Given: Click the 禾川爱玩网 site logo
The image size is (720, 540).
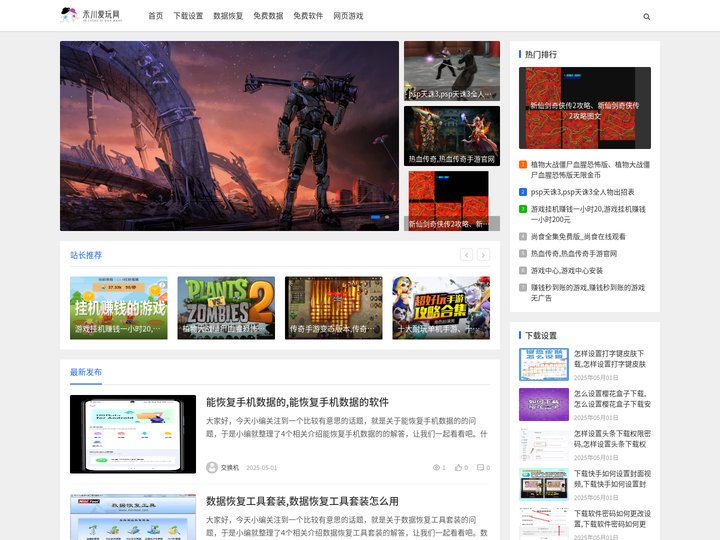Looking at the screenshot, I should [92, 15].
